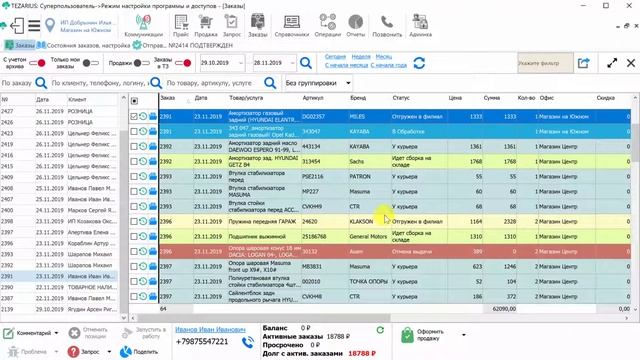Click the По заказу search field

pos(18,83)
